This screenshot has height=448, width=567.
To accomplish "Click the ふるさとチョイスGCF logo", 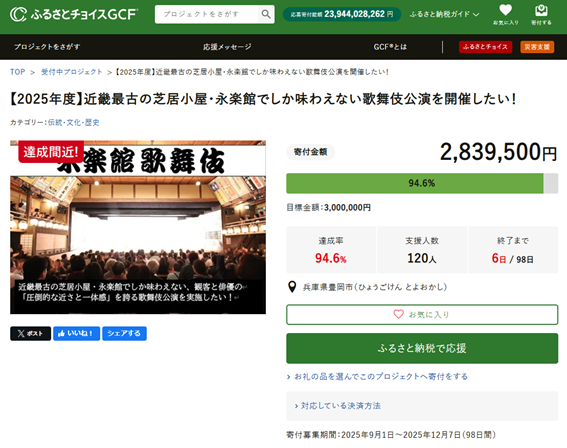I will point(74,14).
